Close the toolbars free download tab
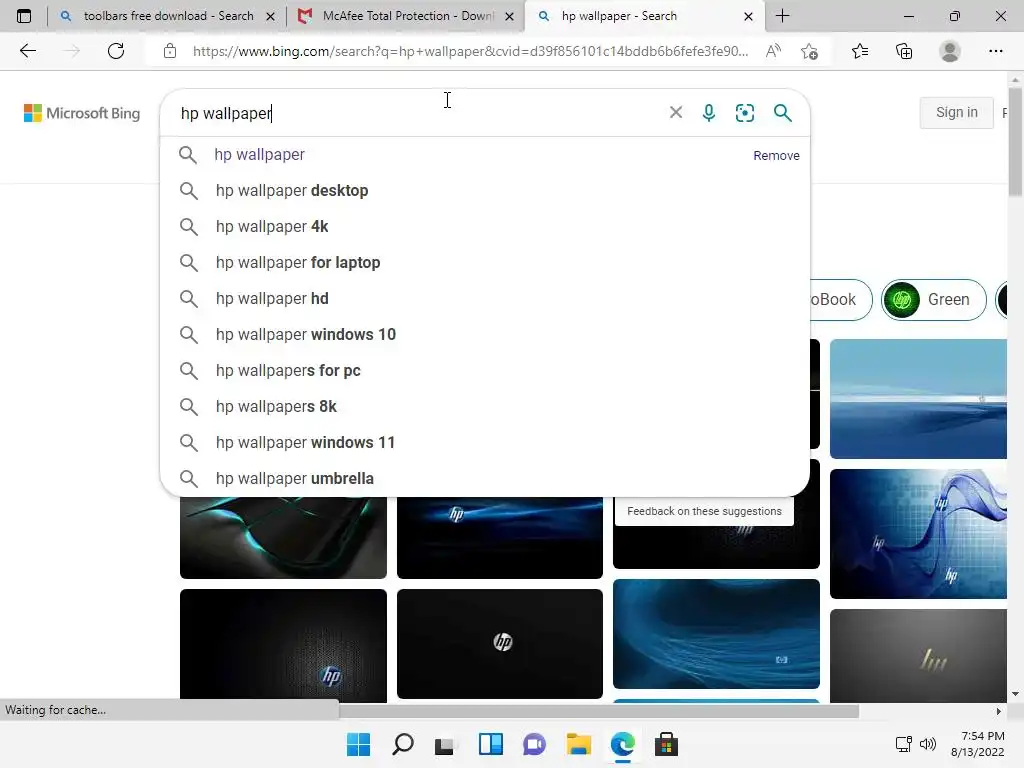The height and width of the screenshot is (768, 1024). [x=270, y=16]
